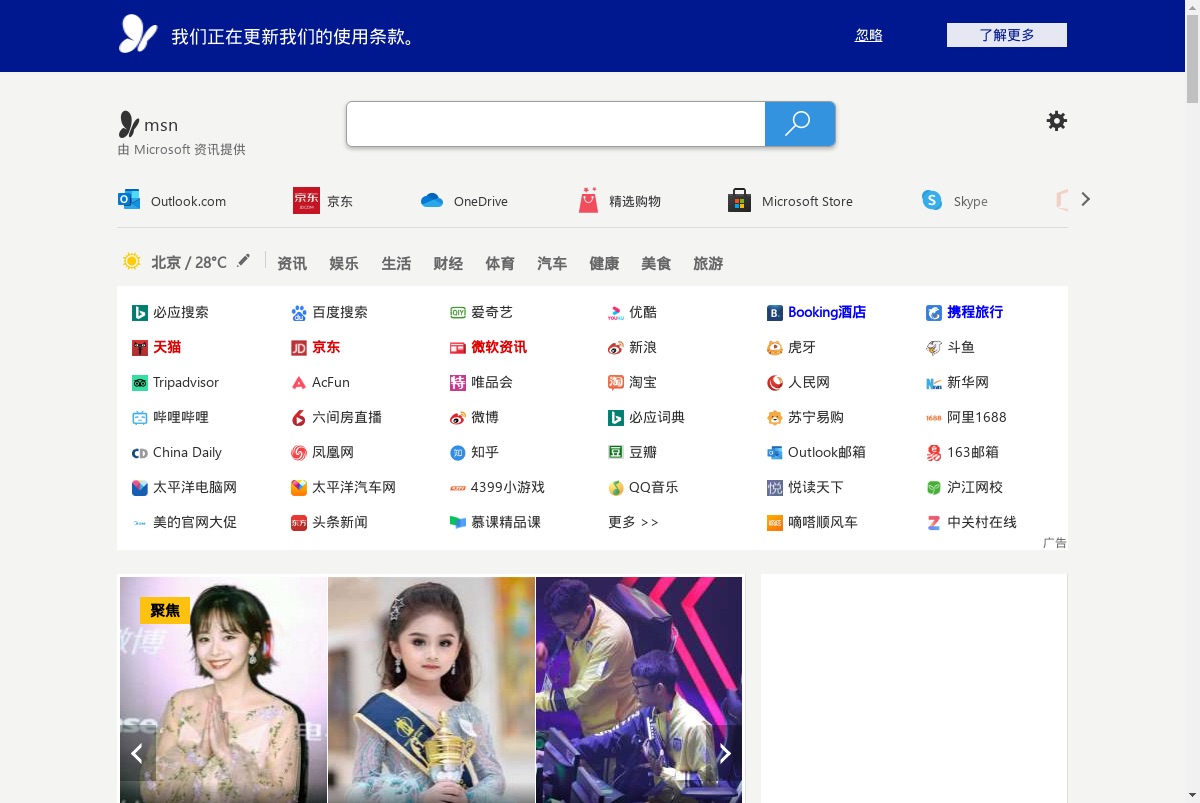Image resolution: width=1200 pixels, height=803 pixels.
Task: Open the esports players photo
Action: pos(639,690)
